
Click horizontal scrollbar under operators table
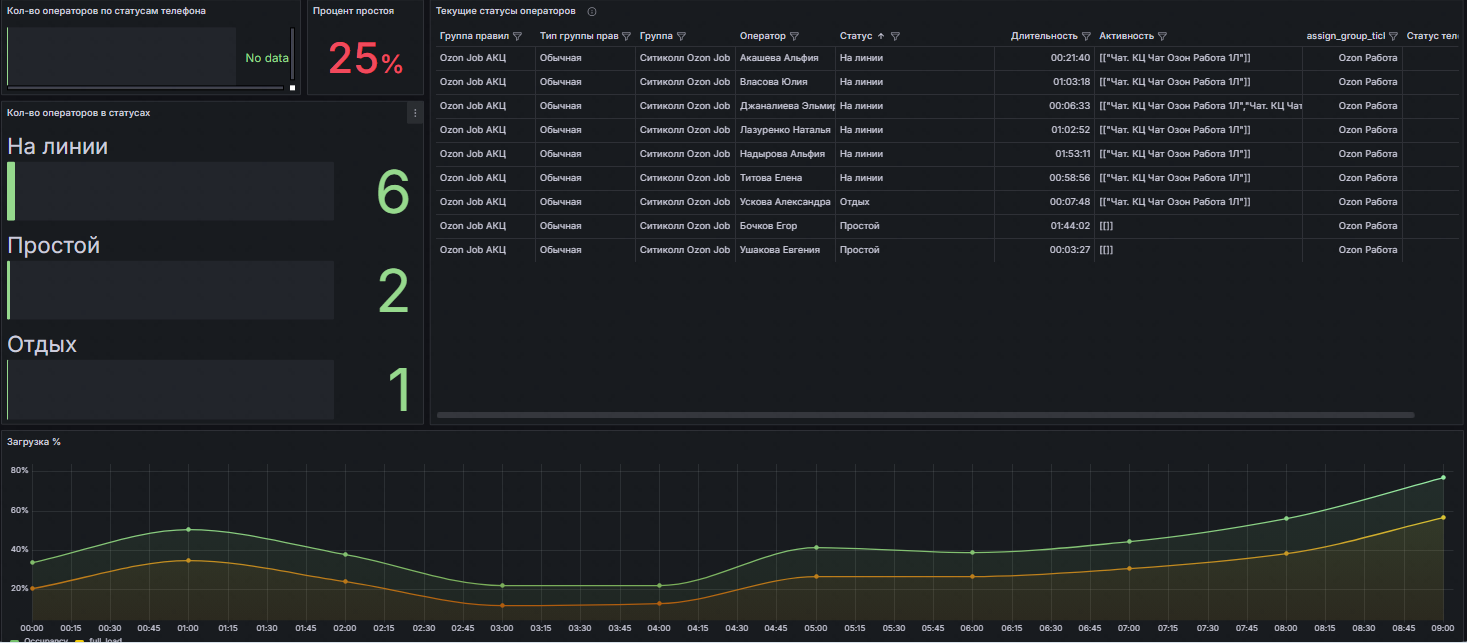(925, 414)
